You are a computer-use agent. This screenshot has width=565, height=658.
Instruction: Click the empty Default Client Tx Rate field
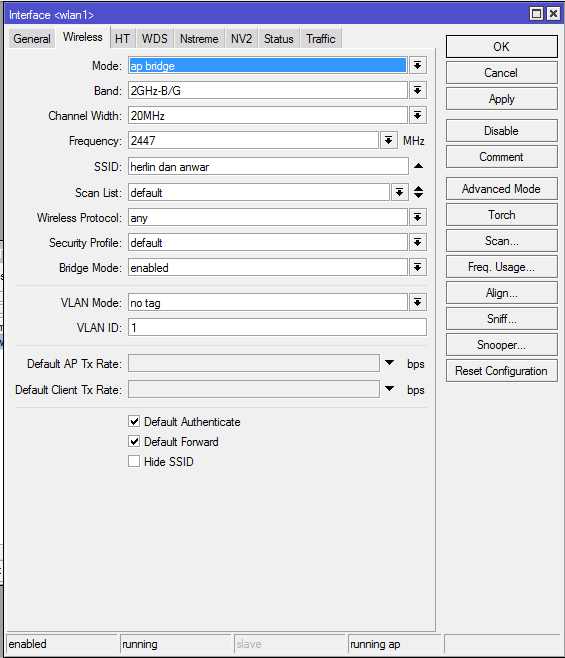point(254,389)
